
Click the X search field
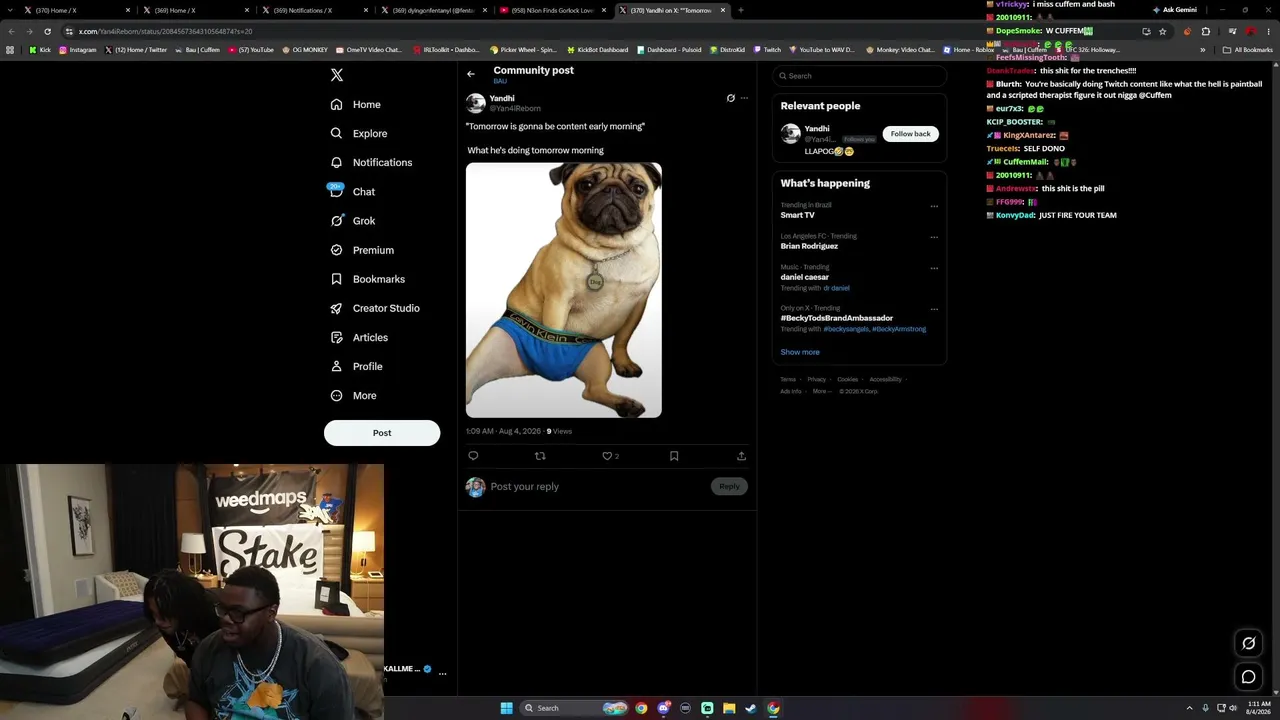(x=860, y=76)
